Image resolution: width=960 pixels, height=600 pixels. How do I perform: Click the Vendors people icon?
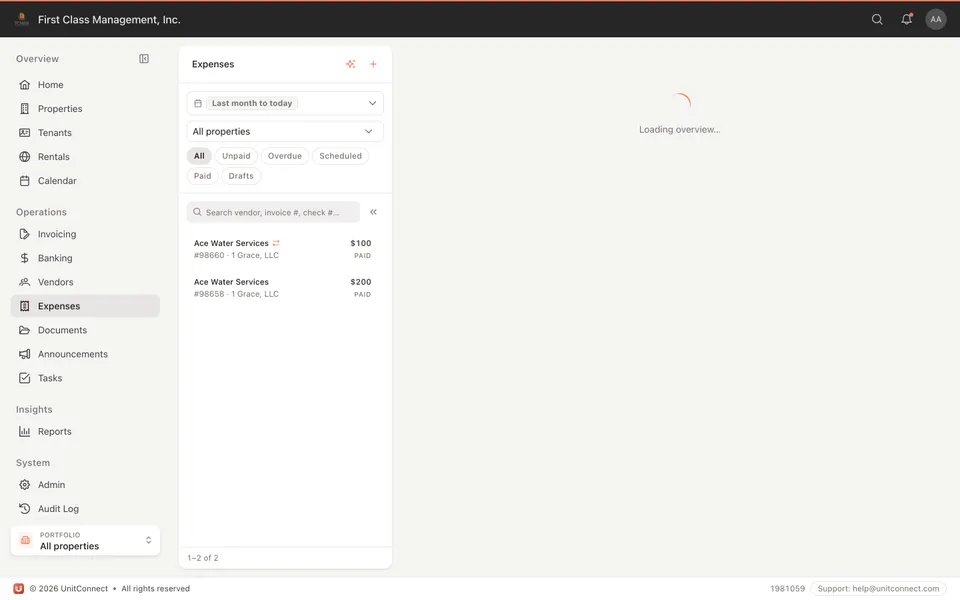pyautogui.click(x=24, y=282)
